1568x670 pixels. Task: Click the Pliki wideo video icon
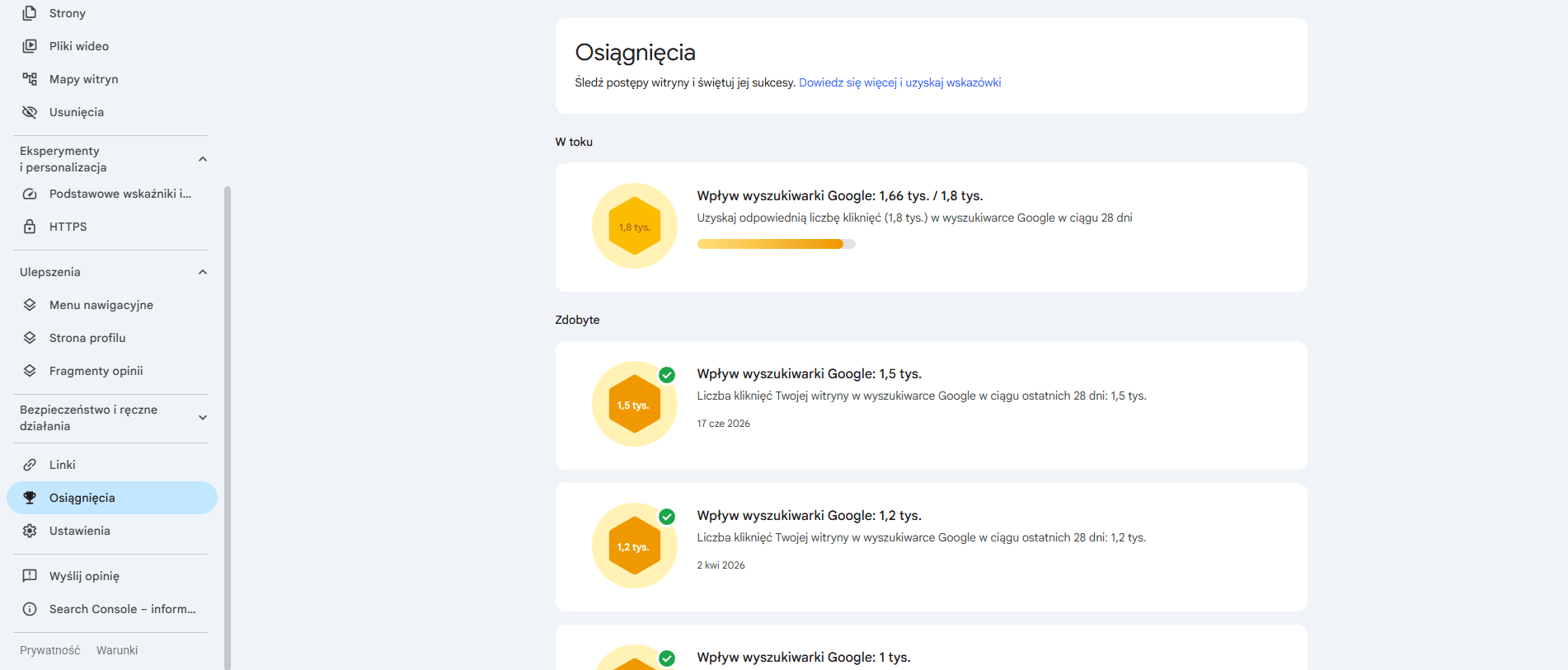point(30,46)
